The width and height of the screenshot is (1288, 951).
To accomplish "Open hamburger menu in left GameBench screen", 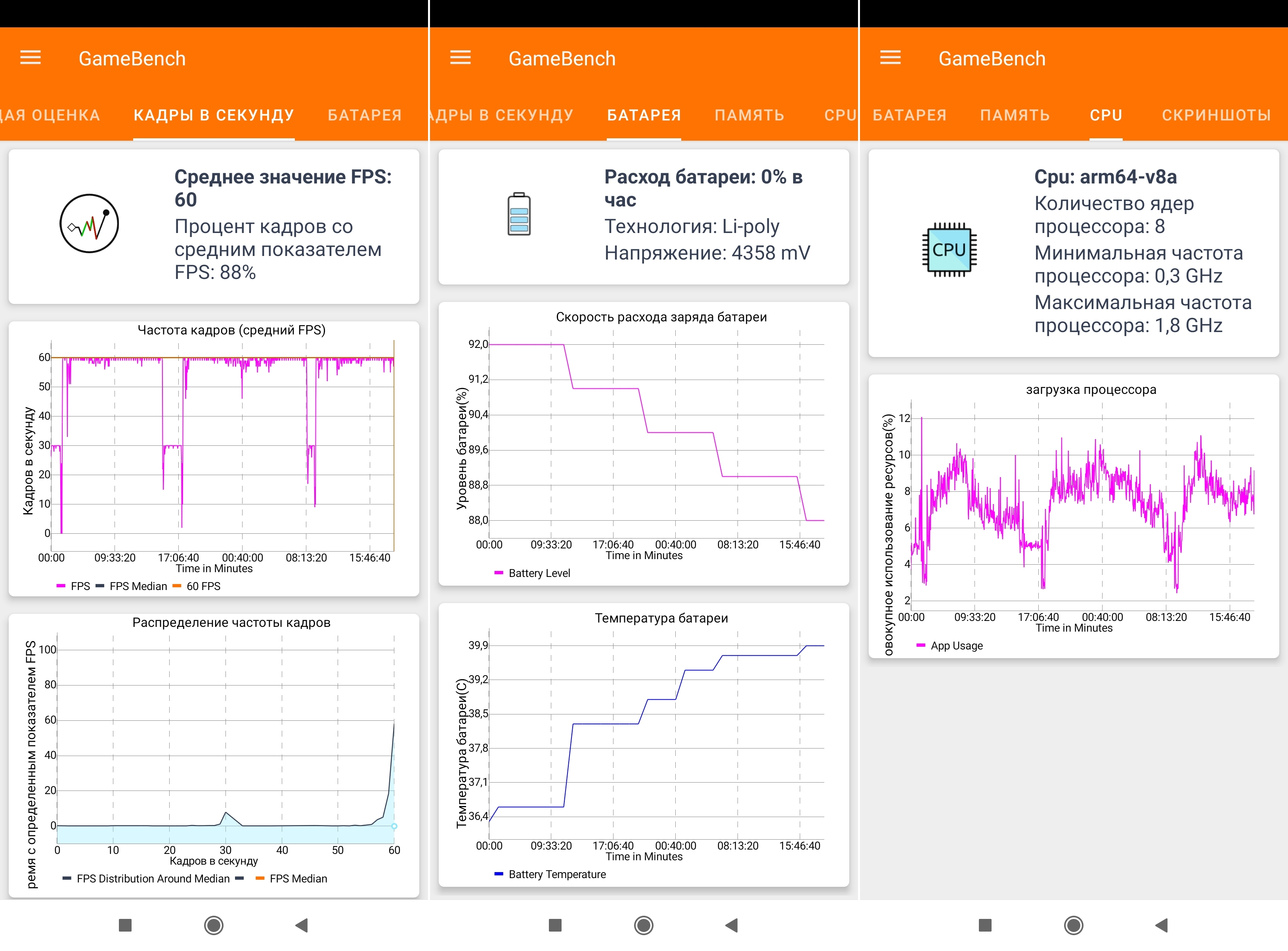I will 31,57.
